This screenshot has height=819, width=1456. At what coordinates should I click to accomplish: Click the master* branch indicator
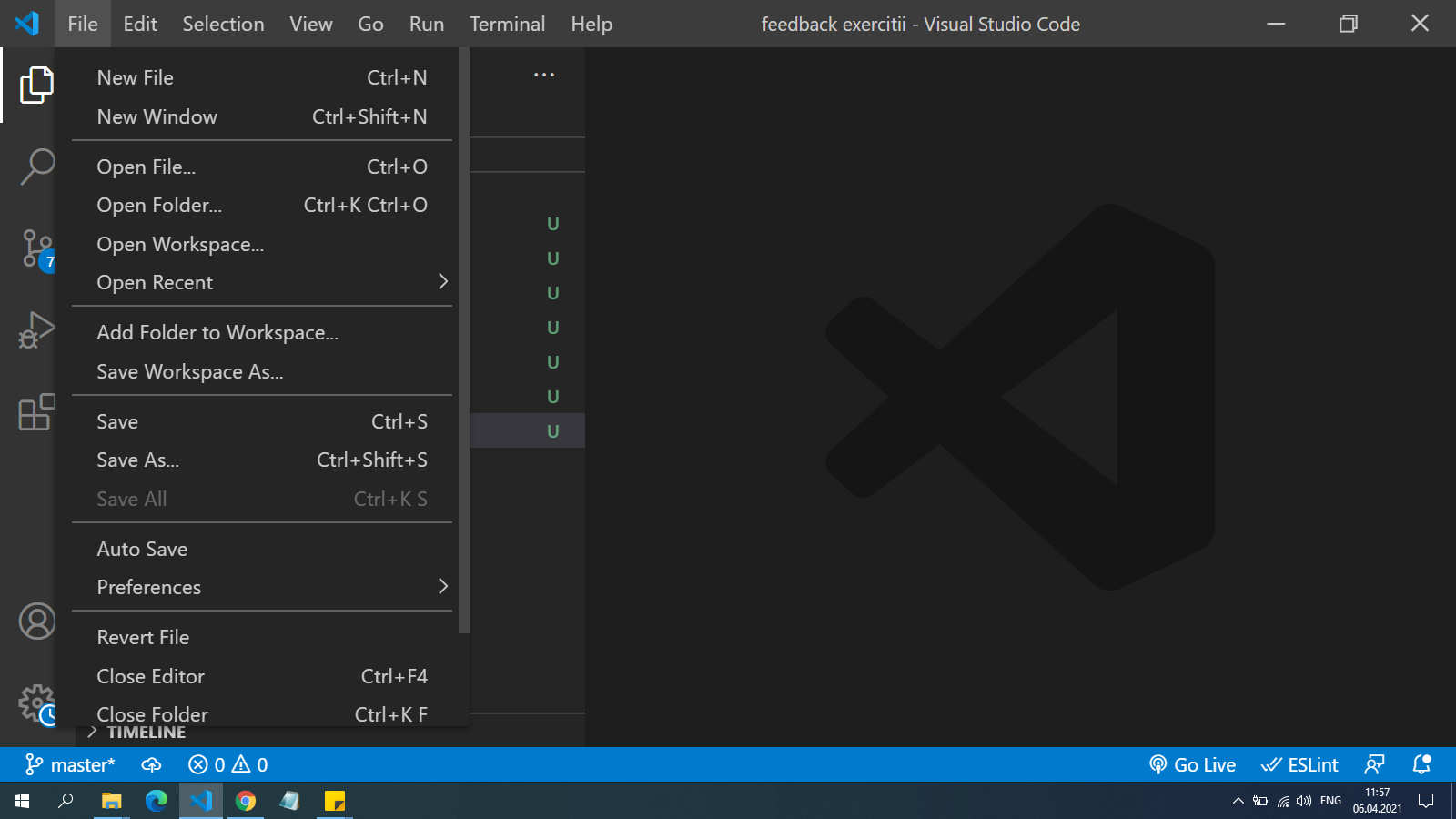[70, 764]
